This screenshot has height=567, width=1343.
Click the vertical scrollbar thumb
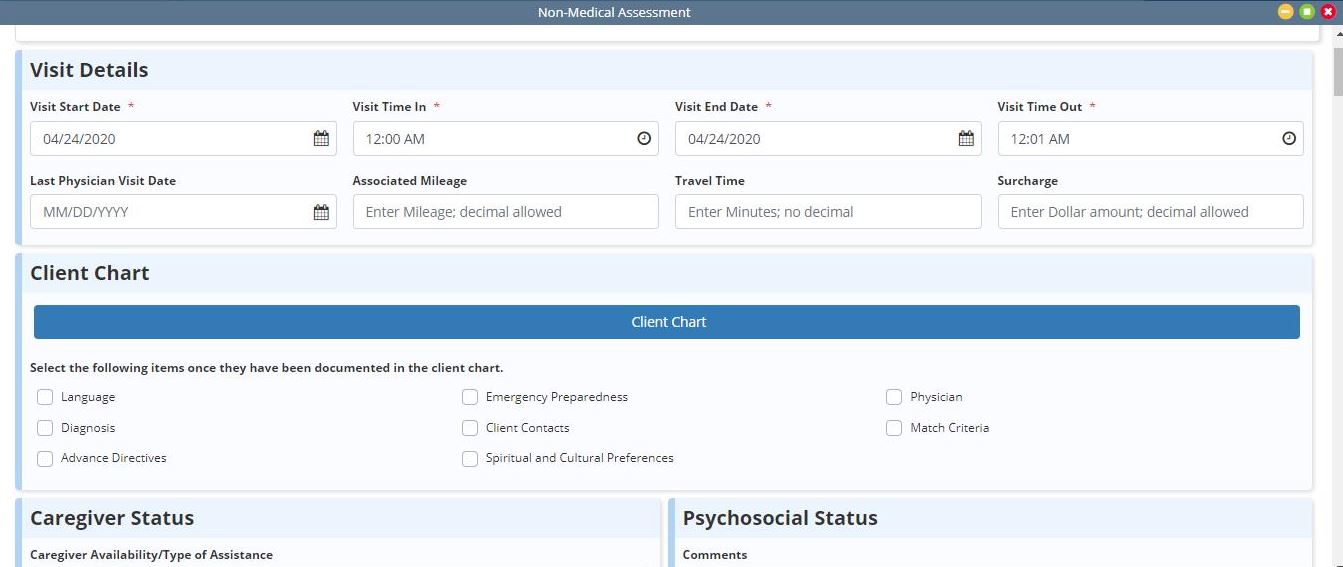(1338, 68)
